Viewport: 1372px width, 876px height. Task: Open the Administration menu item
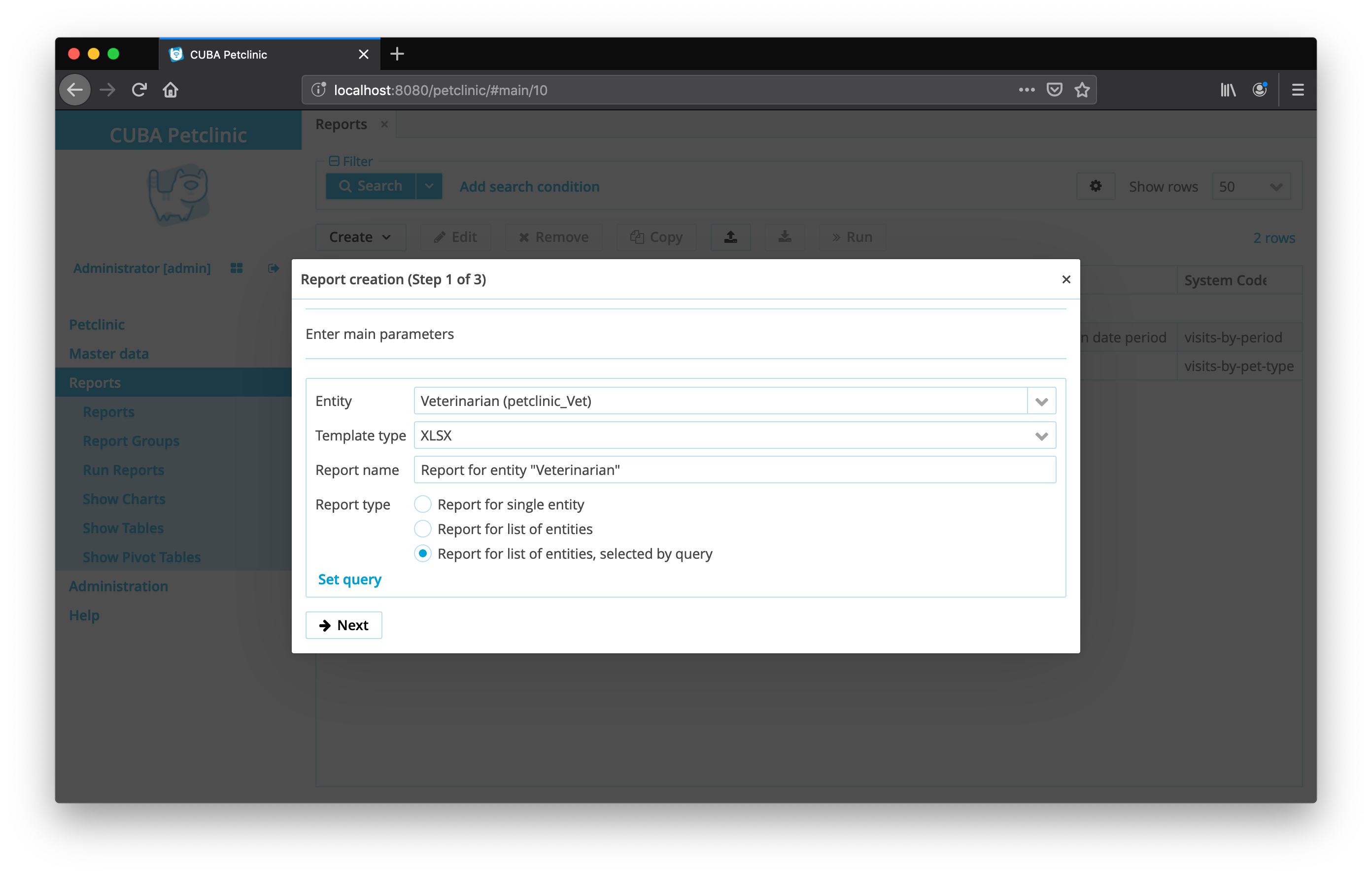click(118, 586)
